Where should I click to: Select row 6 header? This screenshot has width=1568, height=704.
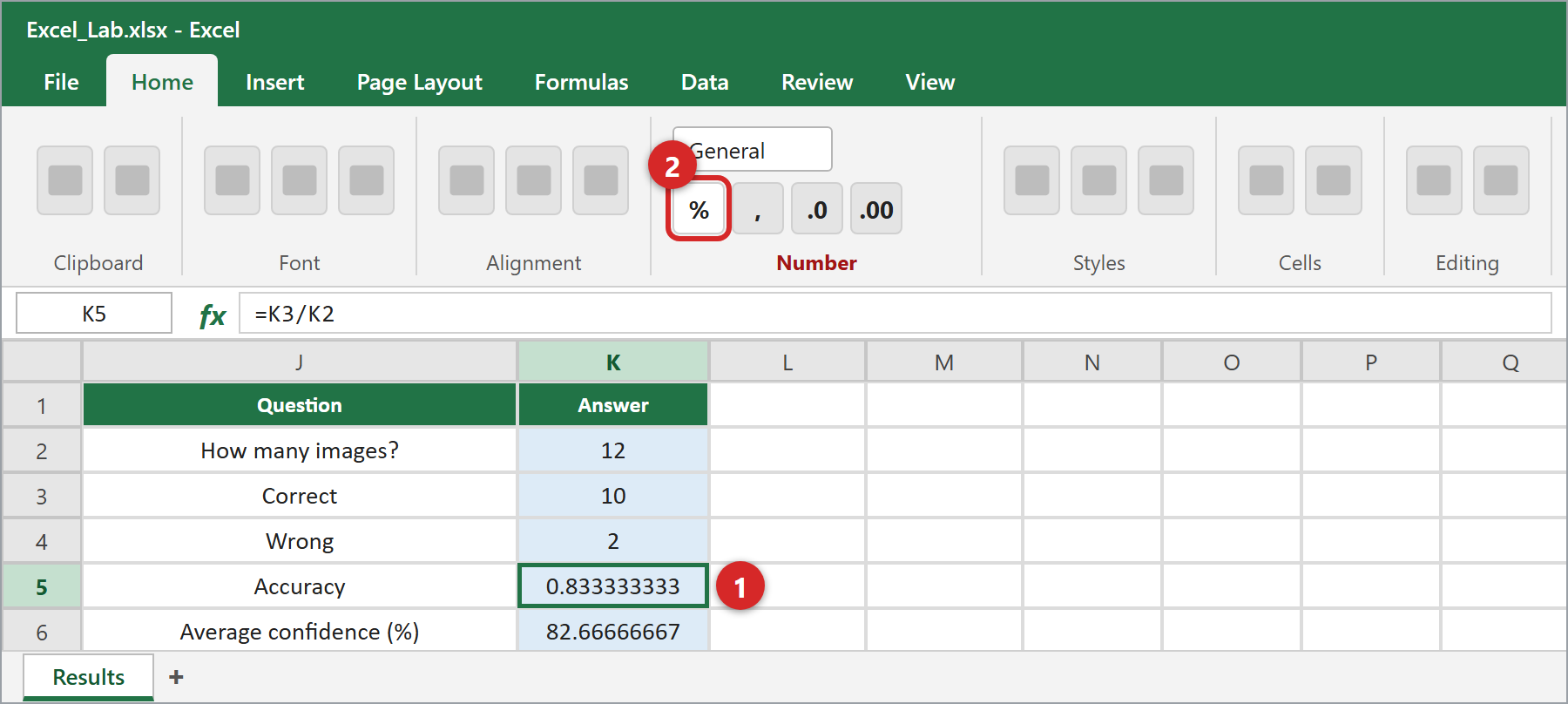(x=42, y=630)
